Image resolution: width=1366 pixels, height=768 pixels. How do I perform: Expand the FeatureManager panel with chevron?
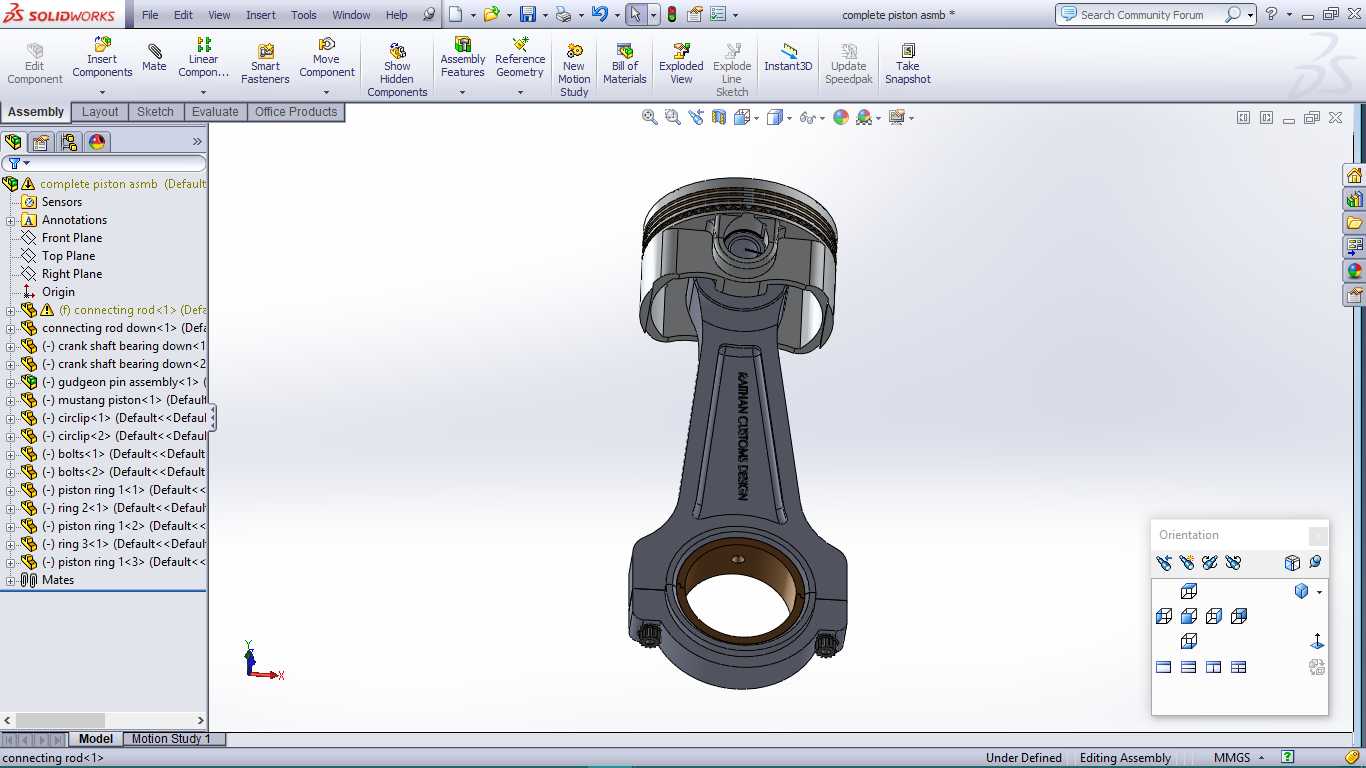[x=197, y=142]
